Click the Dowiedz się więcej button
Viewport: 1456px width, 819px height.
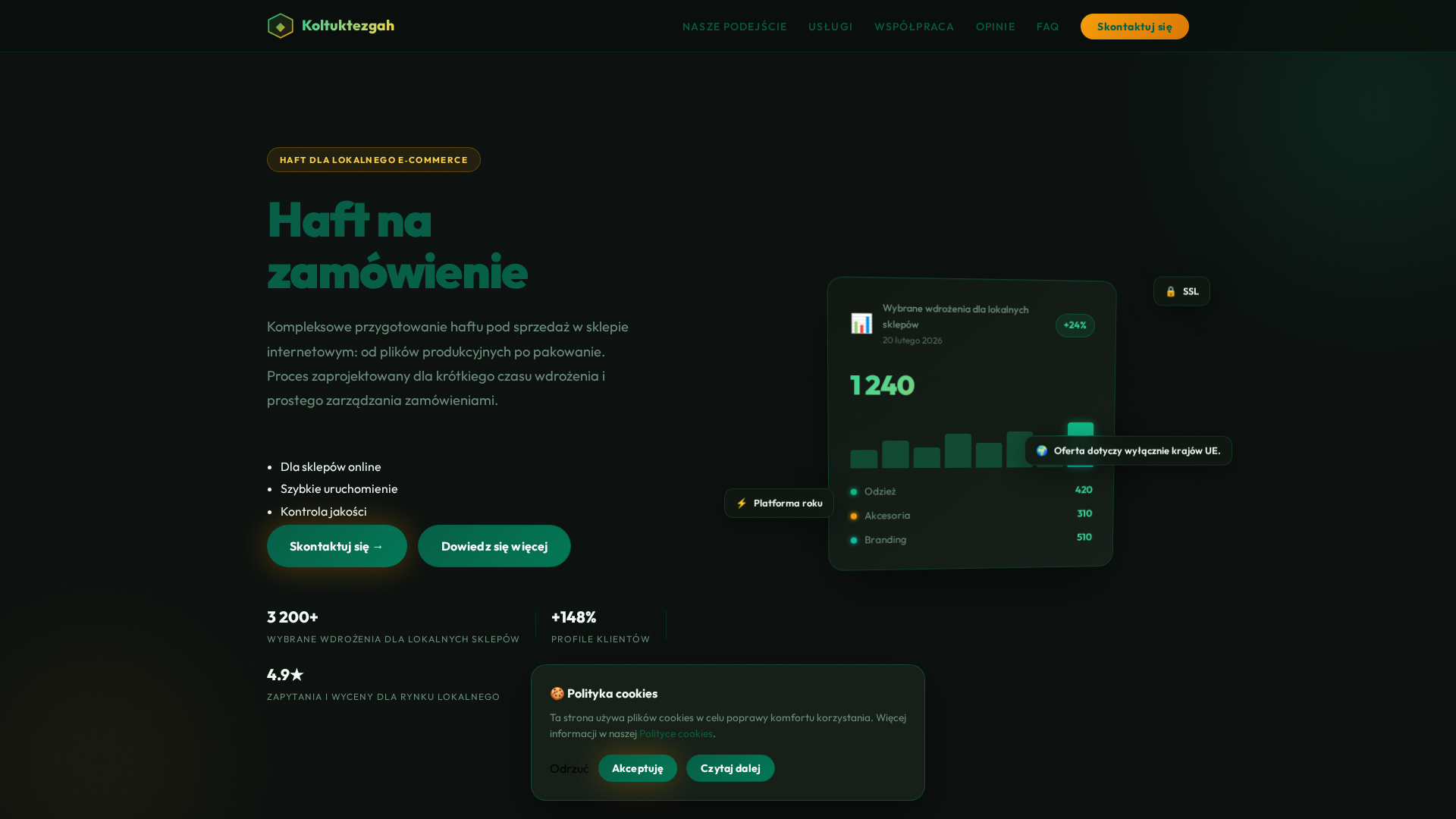[x=494, y=546]
